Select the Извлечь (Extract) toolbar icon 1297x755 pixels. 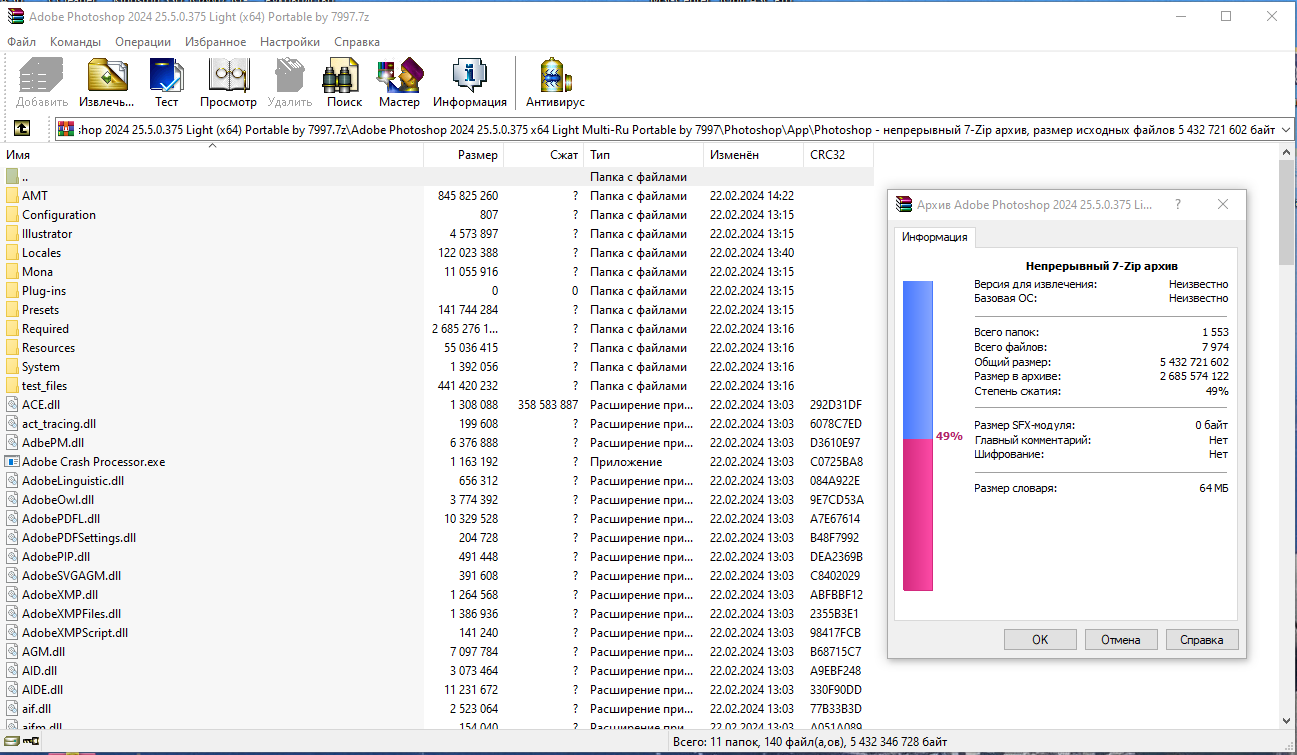click(x=107, y=75)
